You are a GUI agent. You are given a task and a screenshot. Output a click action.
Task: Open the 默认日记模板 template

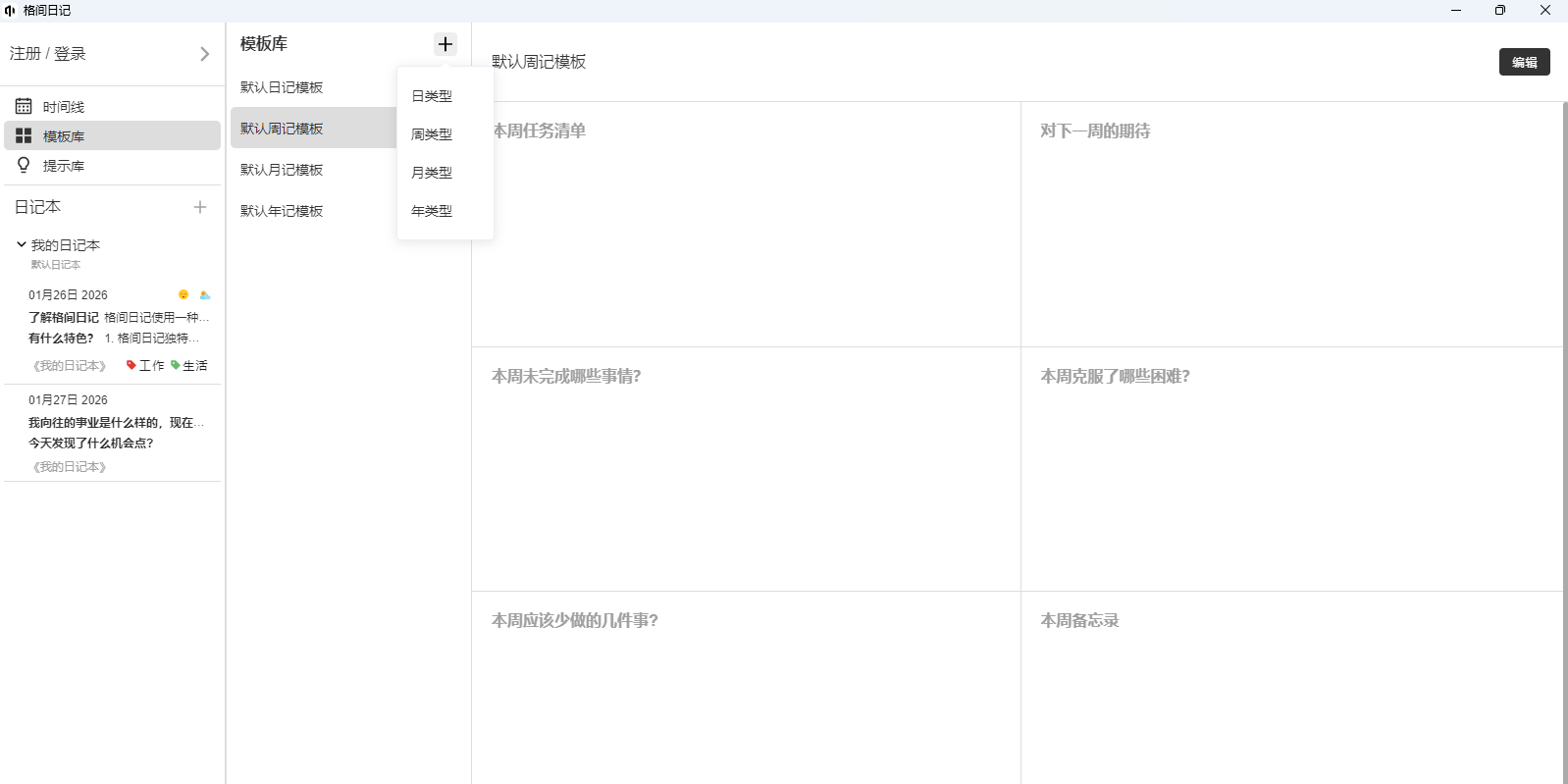282,87
